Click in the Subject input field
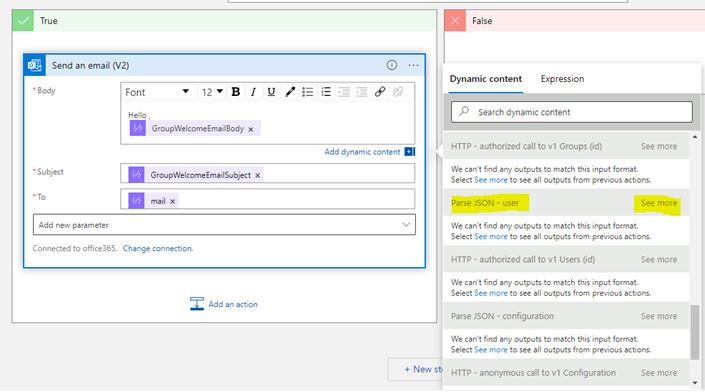Viewport: 705px width, 392px height. [268, 174]
